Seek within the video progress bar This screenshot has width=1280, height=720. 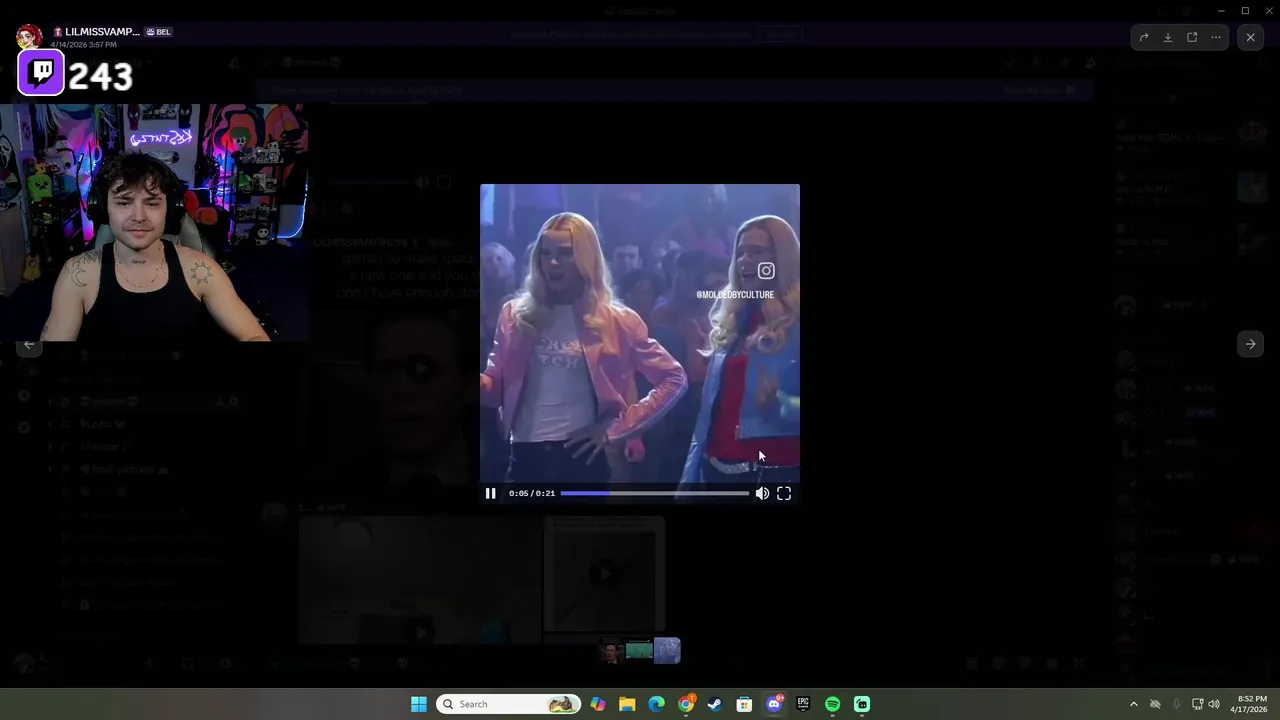click(x=654, y=493)
